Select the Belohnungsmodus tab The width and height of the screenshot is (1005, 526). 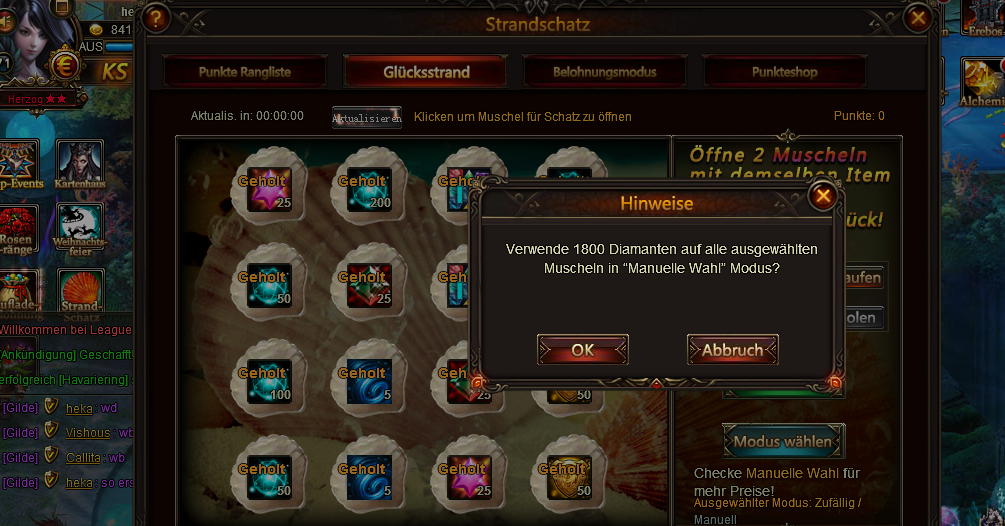[604, 72]
